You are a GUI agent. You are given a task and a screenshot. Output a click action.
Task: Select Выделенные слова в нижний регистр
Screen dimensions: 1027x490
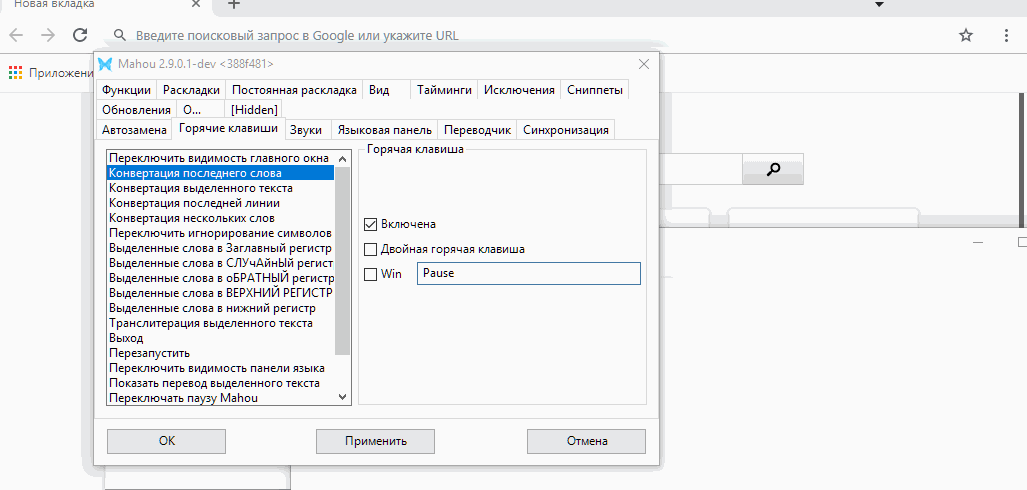point(221,308)
